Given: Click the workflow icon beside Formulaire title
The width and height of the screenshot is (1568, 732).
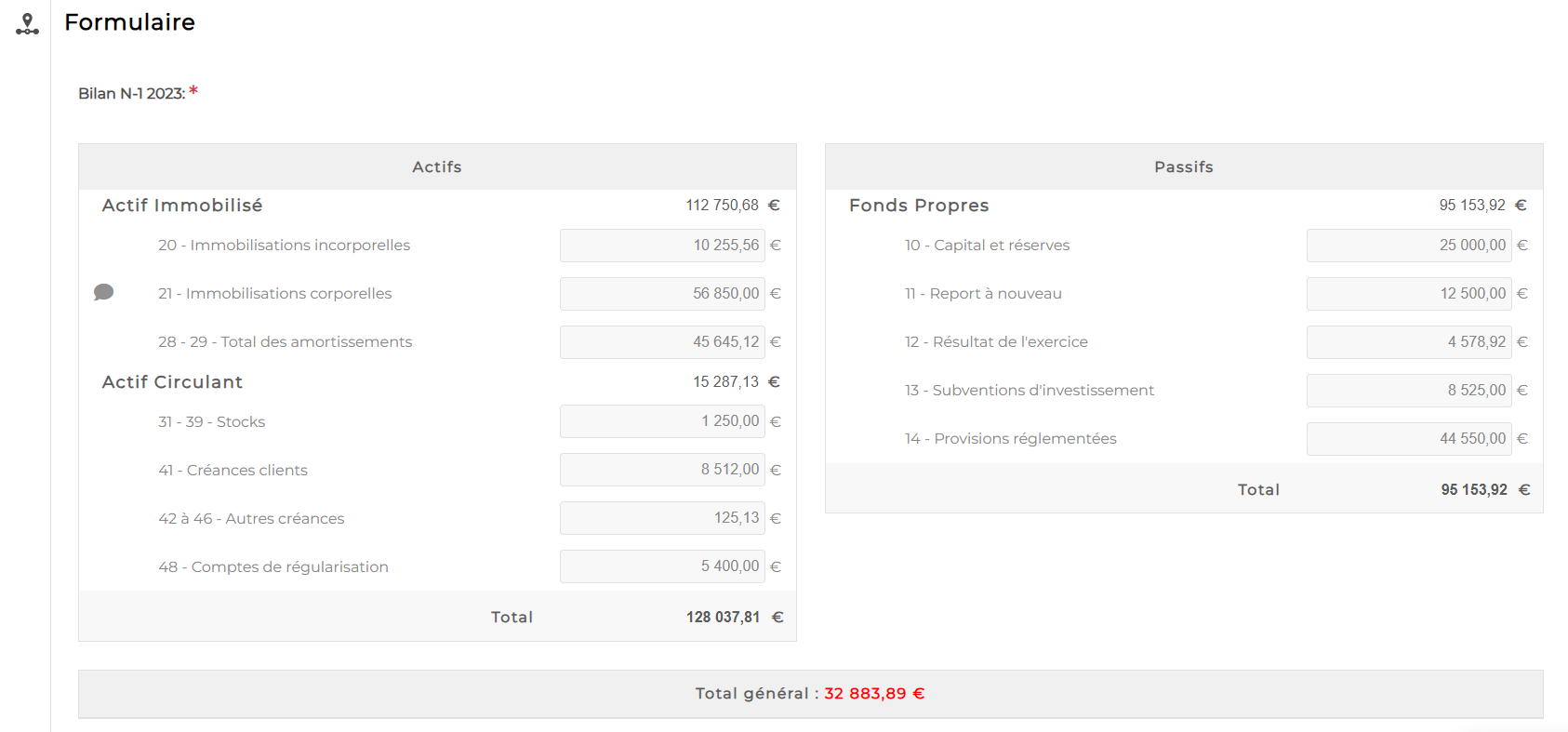Looking at the screenshot, I should (x=28, y=24).
